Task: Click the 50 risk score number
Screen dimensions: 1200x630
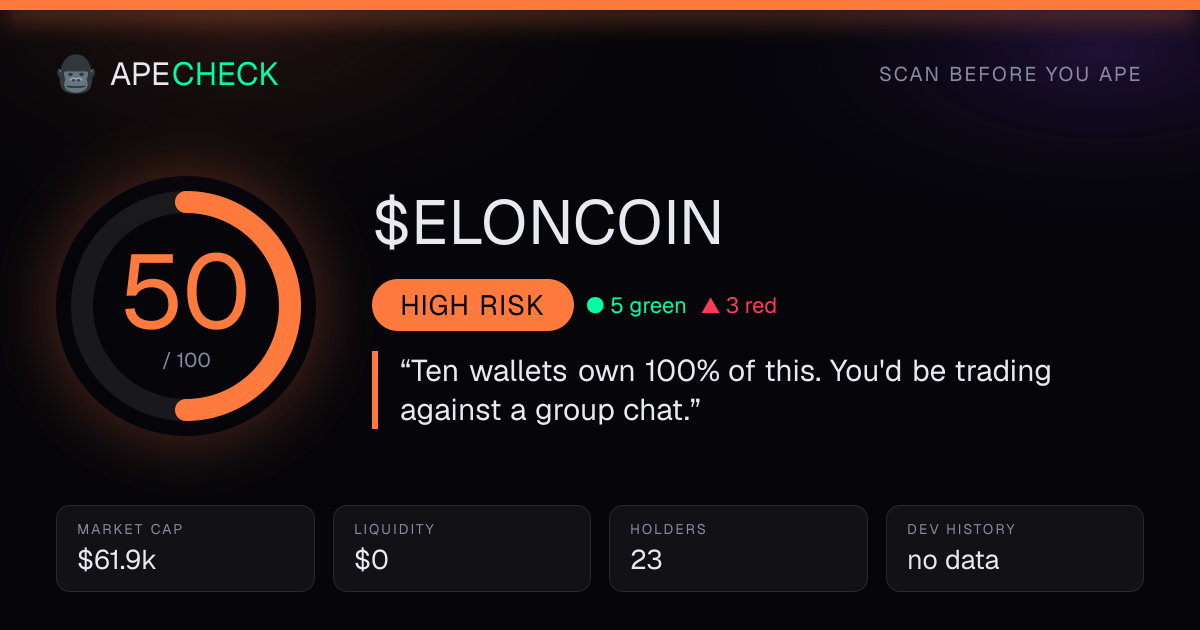Action: (186, 293)
